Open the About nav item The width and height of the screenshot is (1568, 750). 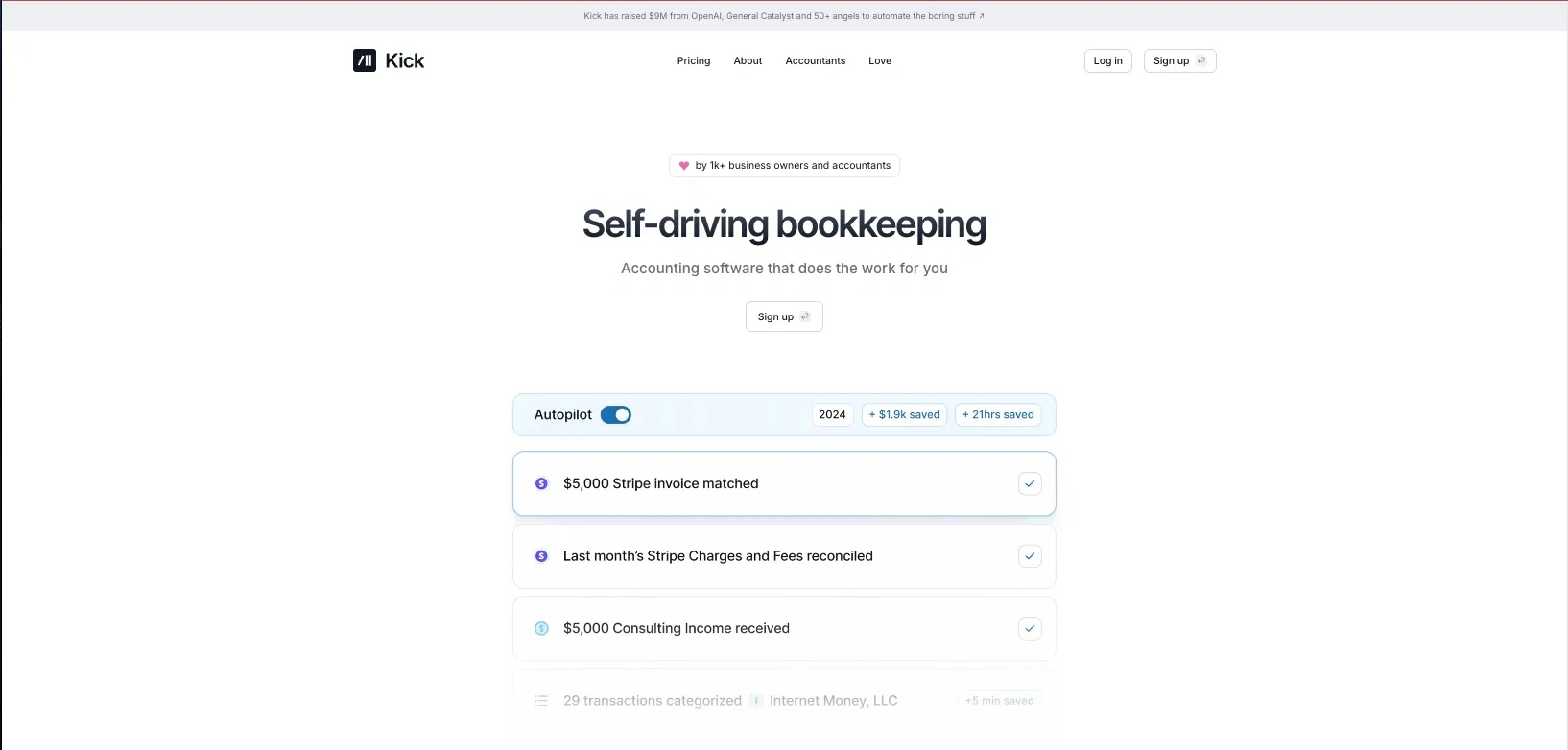tap(748, 61)
